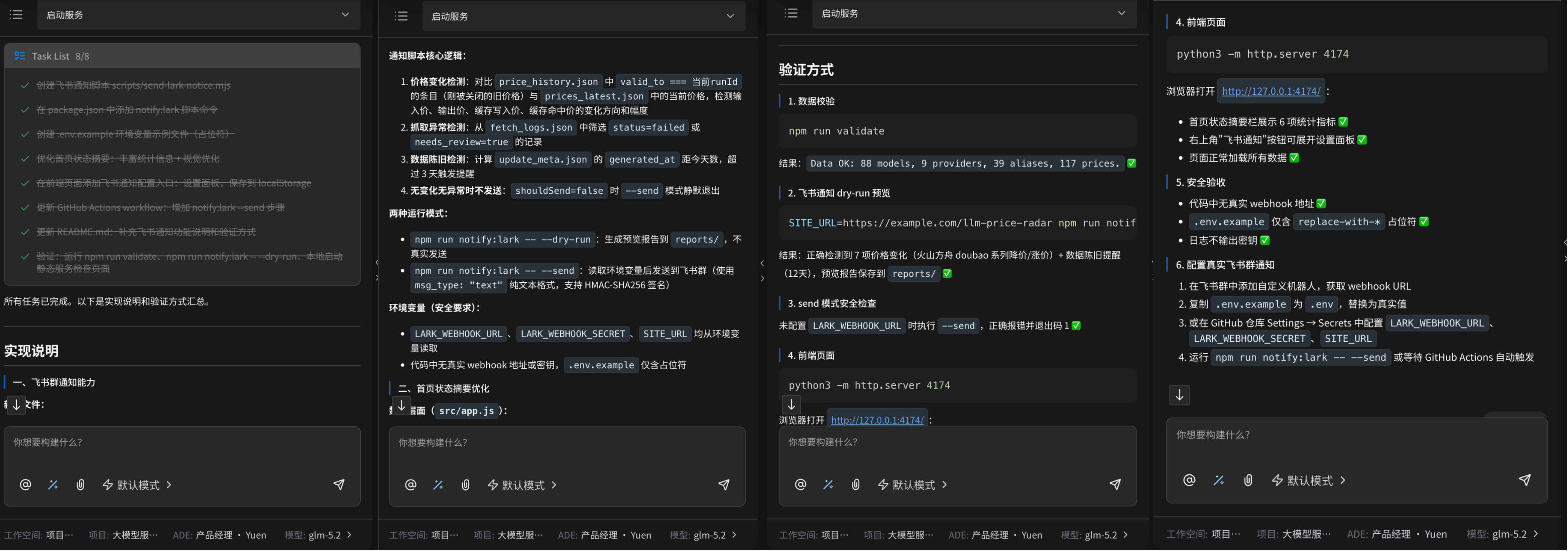Click the @ mention icon in the 配置真实飞书群通知 panel
This screenshot has width=1568, height=551.
coord(1189,480)
